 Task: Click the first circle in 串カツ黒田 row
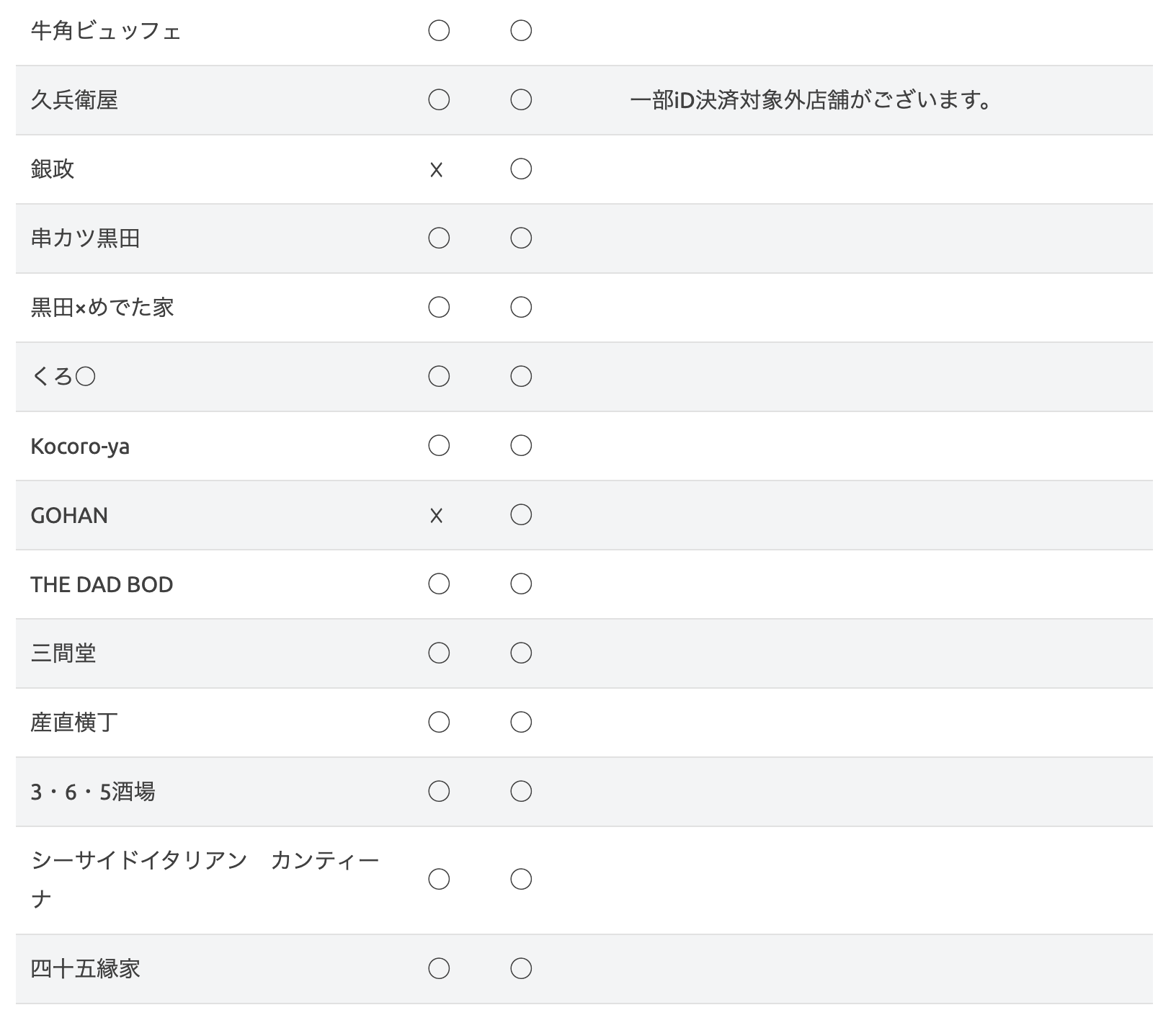click(439, 238)
